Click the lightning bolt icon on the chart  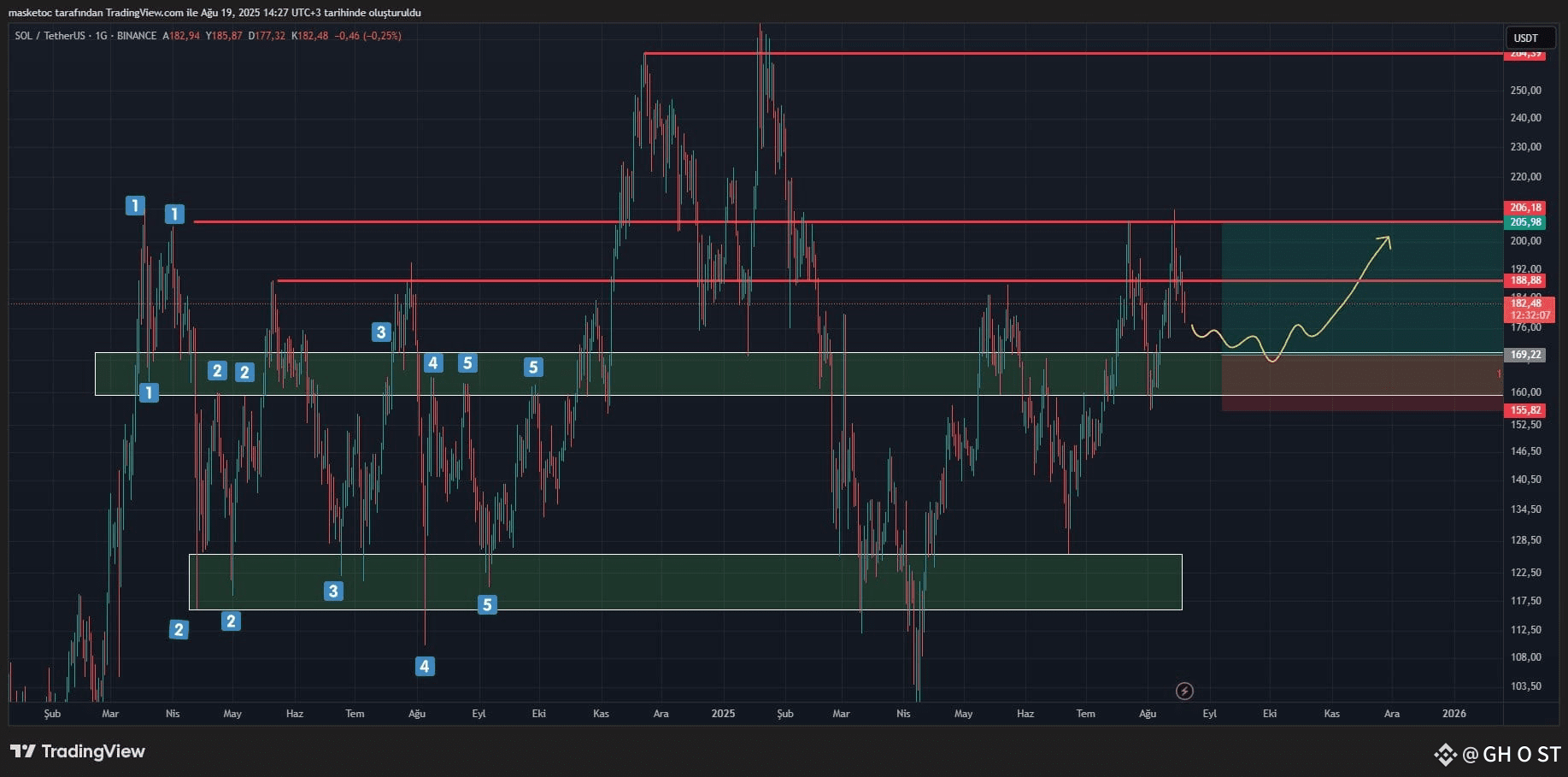[1184, 691]
